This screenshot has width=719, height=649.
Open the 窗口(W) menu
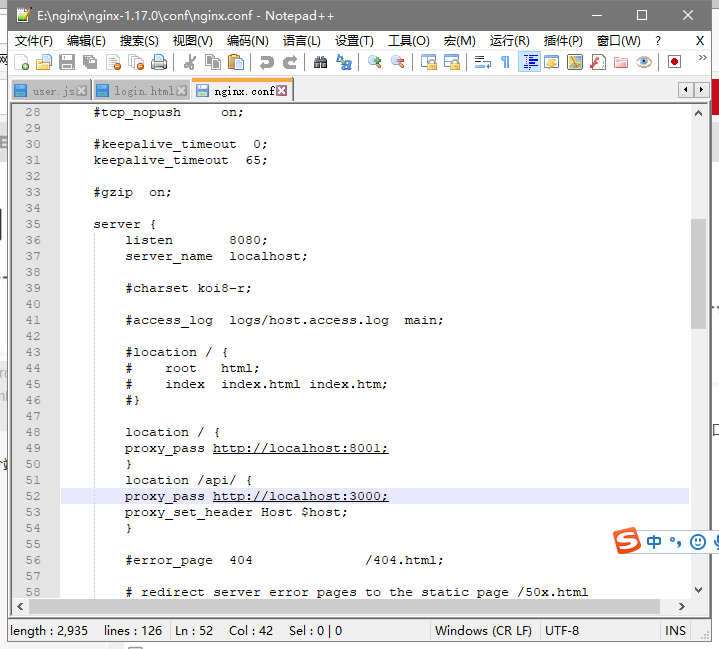point(618,41)
